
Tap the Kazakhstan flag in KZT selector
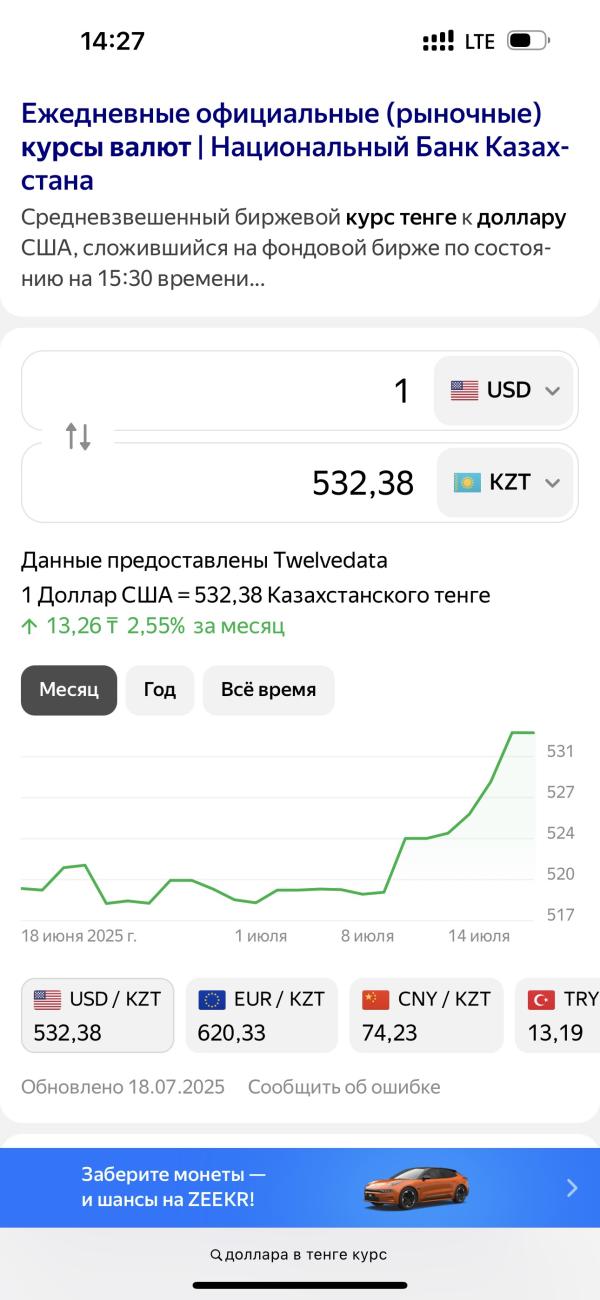pyautogui.click(x=467, y=483)
